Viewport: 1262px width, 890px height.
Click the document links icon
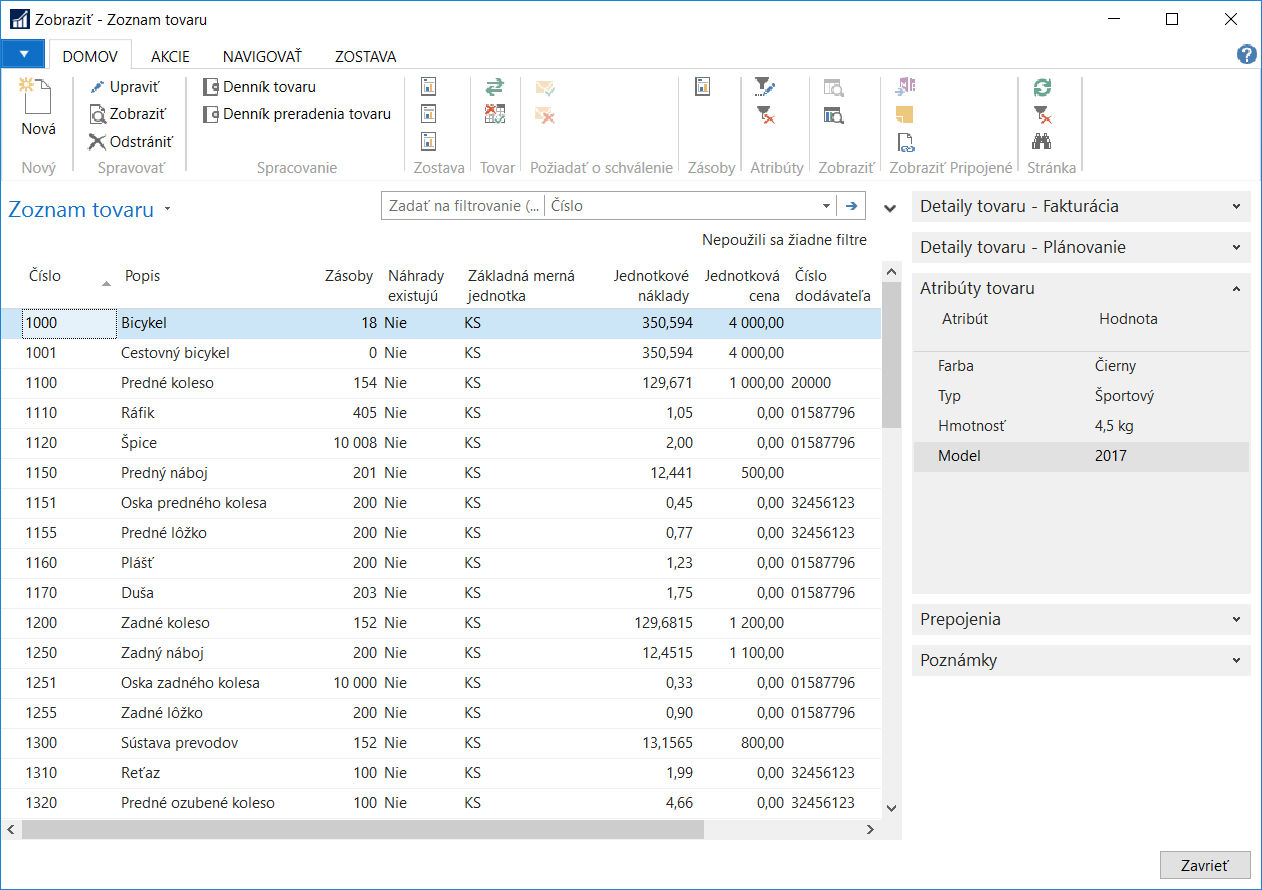[x=905, y=142]
